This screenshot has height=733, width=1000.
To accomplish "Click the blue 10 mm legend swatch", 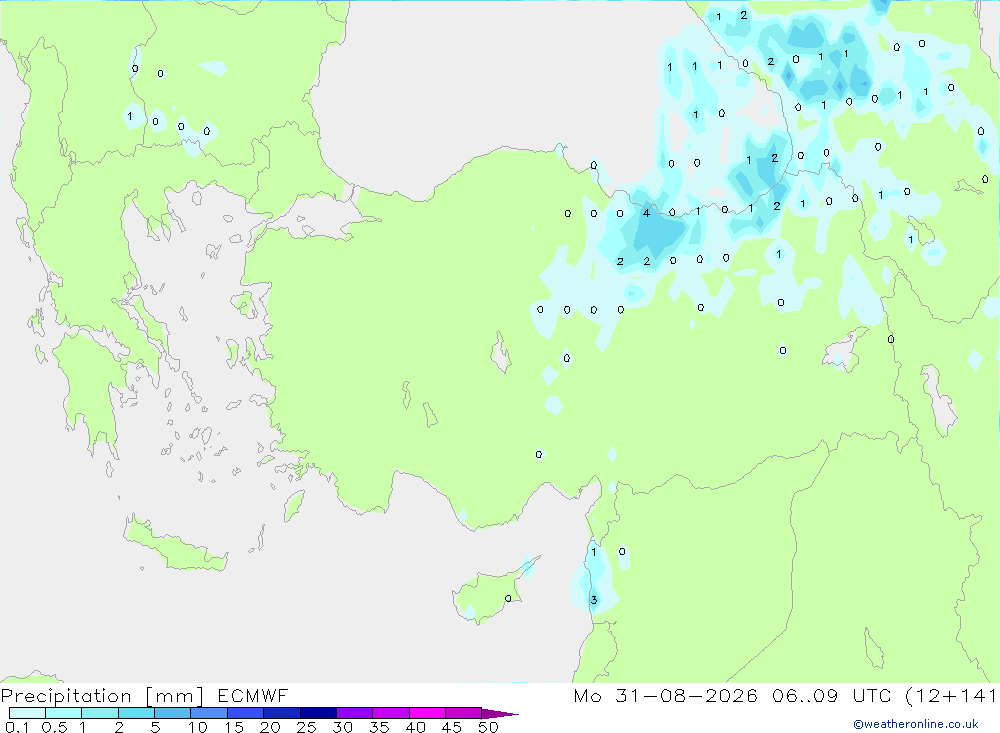I will pos(209,713).
